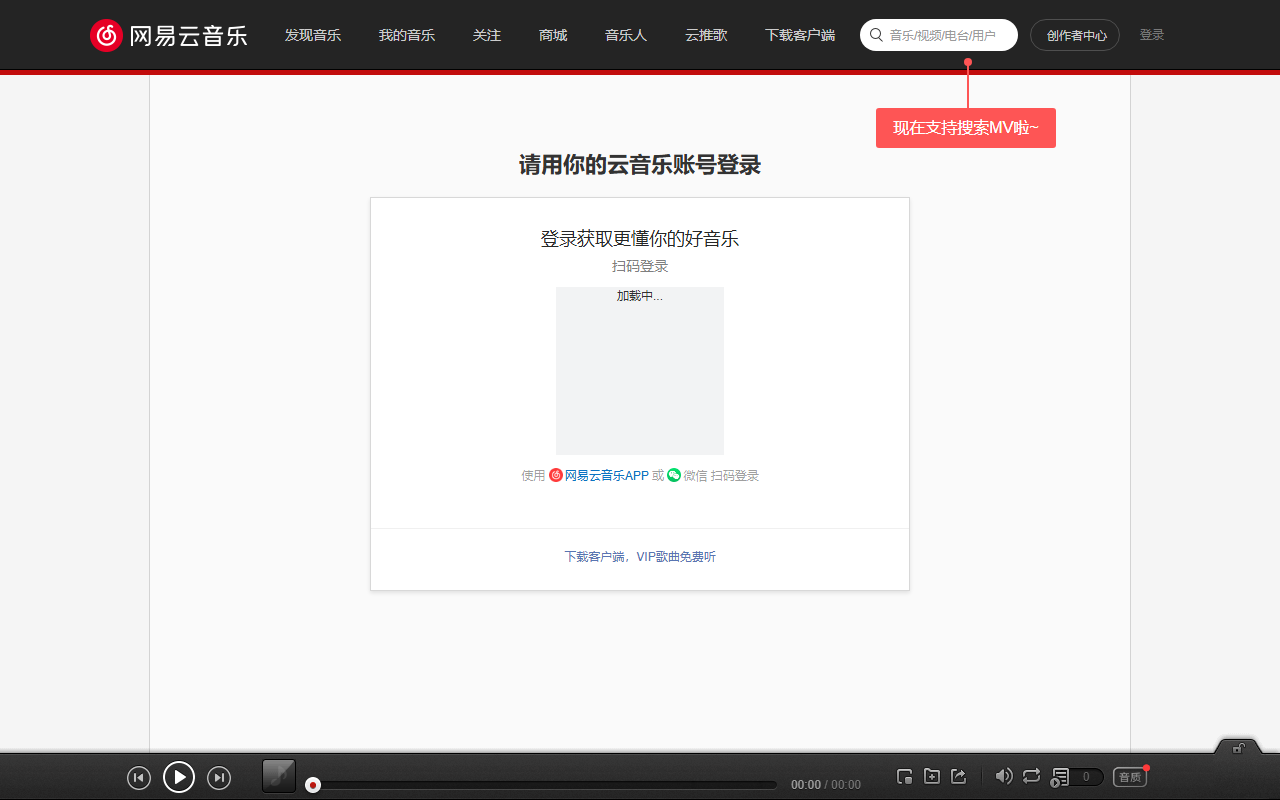Click the heading 请用你的云音乐账号登录
Image resolution: width=1280 pixels, height=800 pixels.
pos(640,165)
